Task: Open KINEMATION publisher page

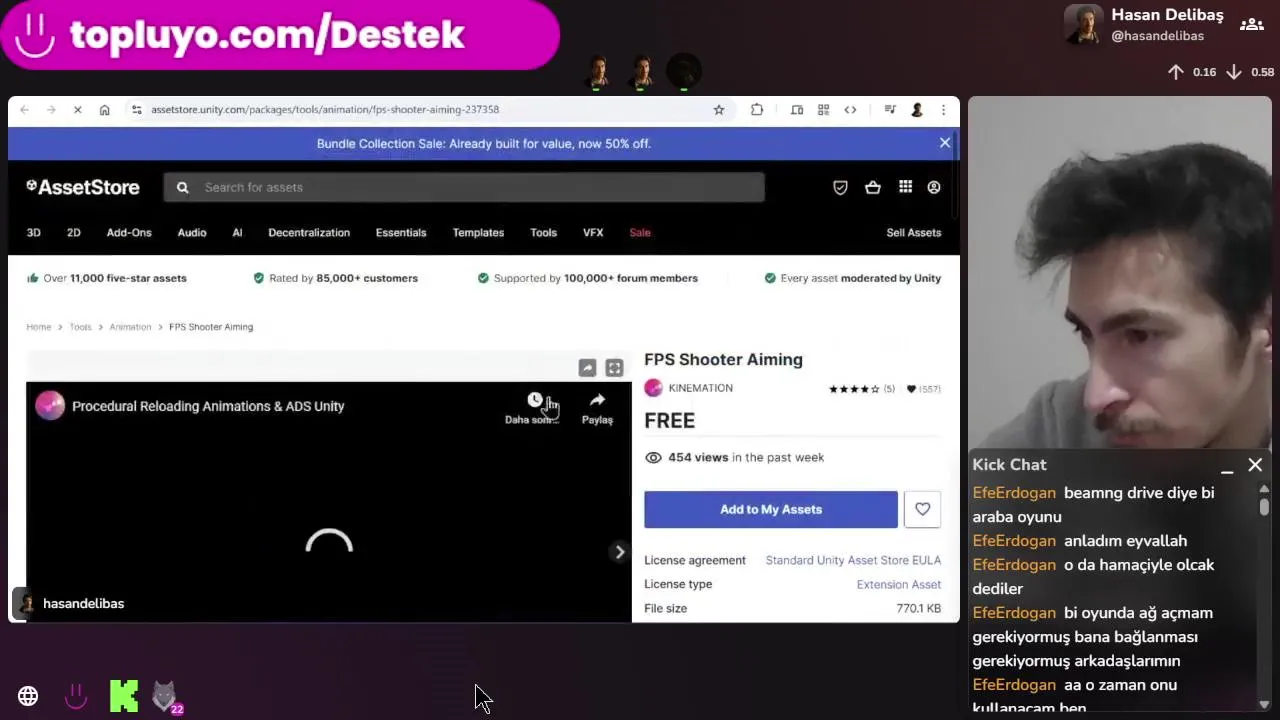Action: tap(700, 388)
